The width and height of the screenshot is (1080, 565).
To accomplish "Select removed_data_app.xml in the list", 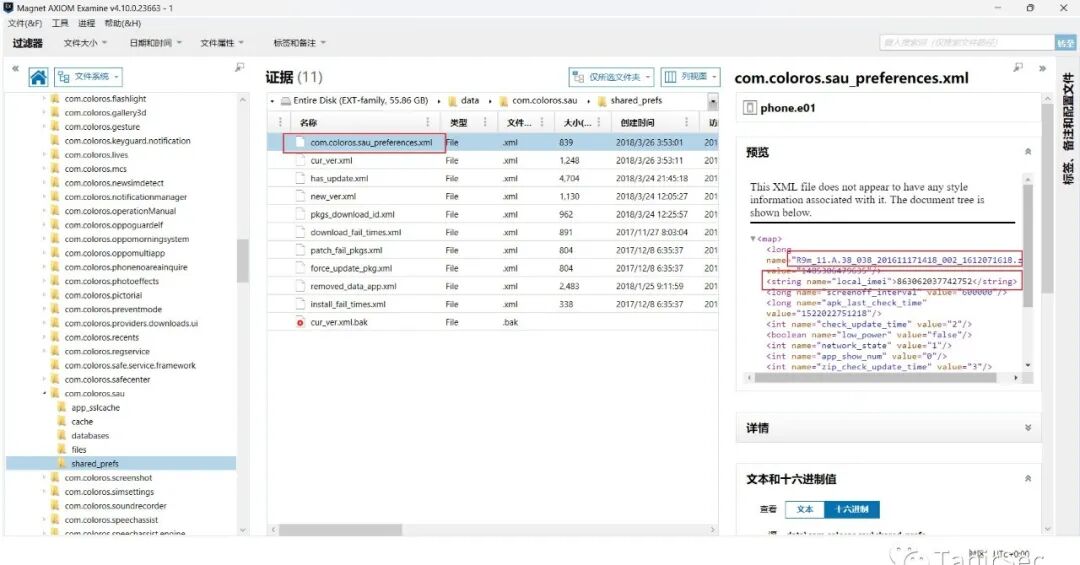I will tap(492, 286).
